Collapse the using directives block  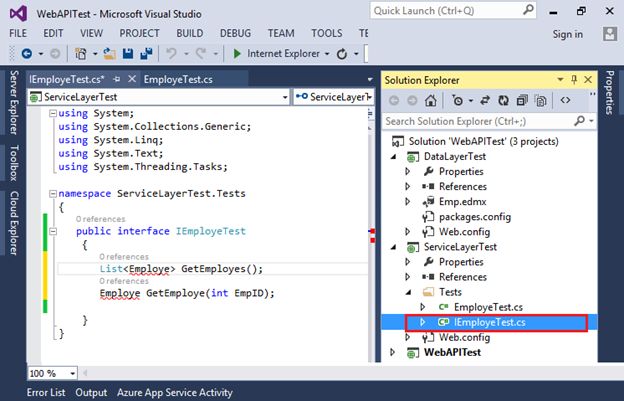(53, 113)
